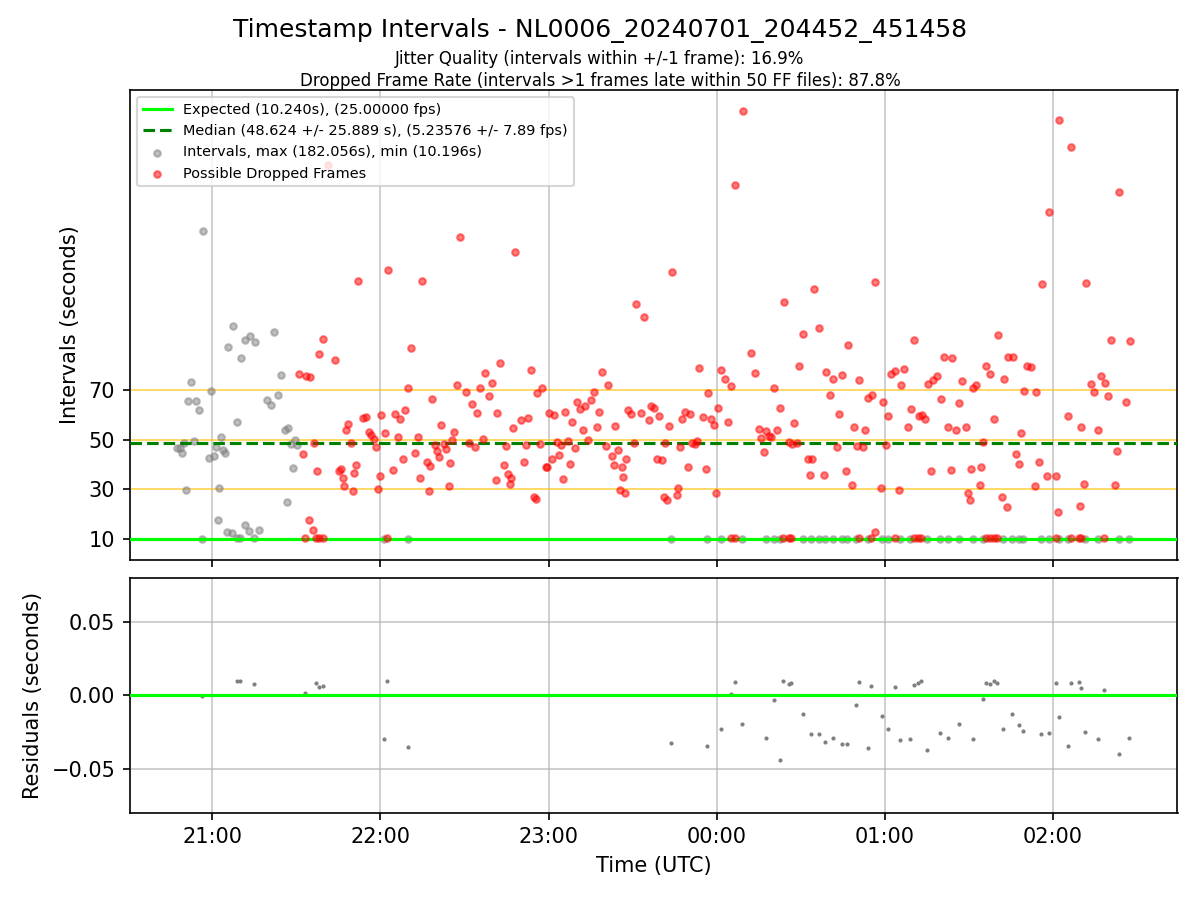Image resolution: width=1200 pixels, height=900 pixels.
Task: Click the dashed green Median line sample in legend
Action: pos(158,130)
